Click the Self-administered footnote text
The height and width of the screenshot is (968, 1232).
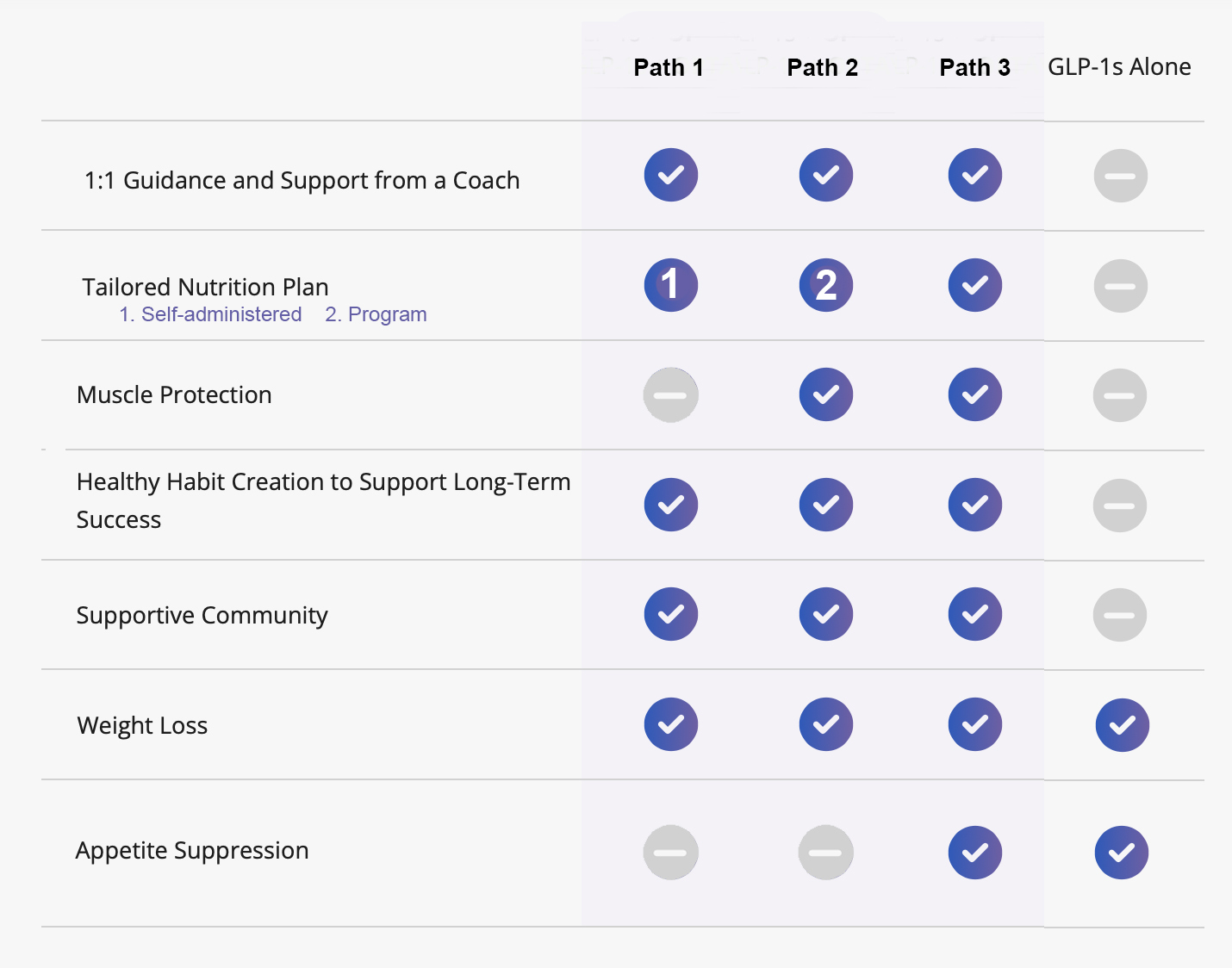tap(210, 314)
